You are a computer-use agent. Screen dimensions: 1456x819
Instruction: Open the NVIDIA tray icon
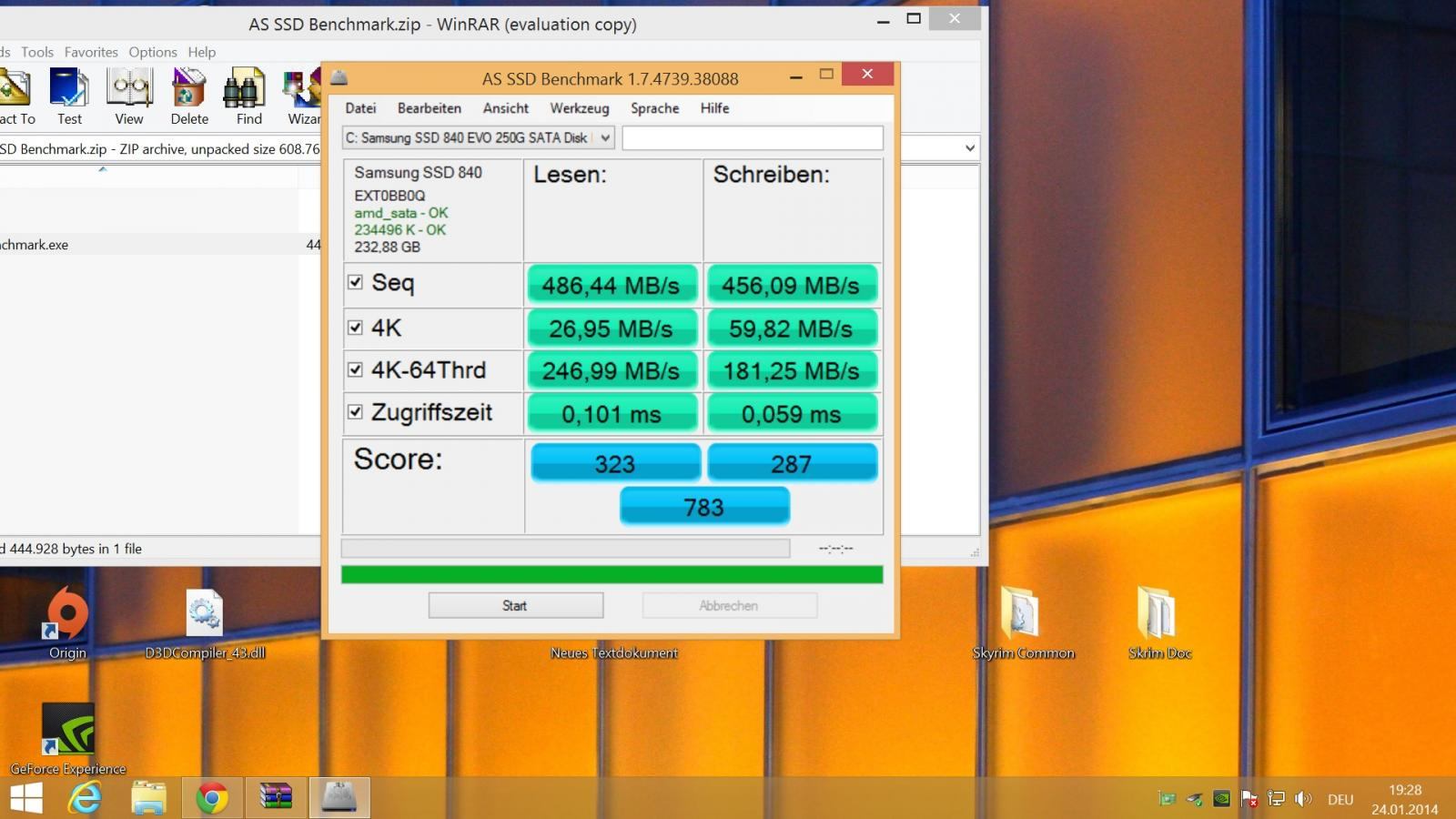point(1221,799)
